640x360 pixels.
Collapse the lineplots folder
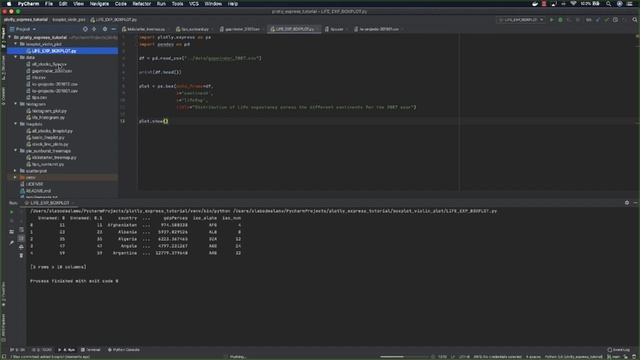pyautogui.click(x=16, y=124)
